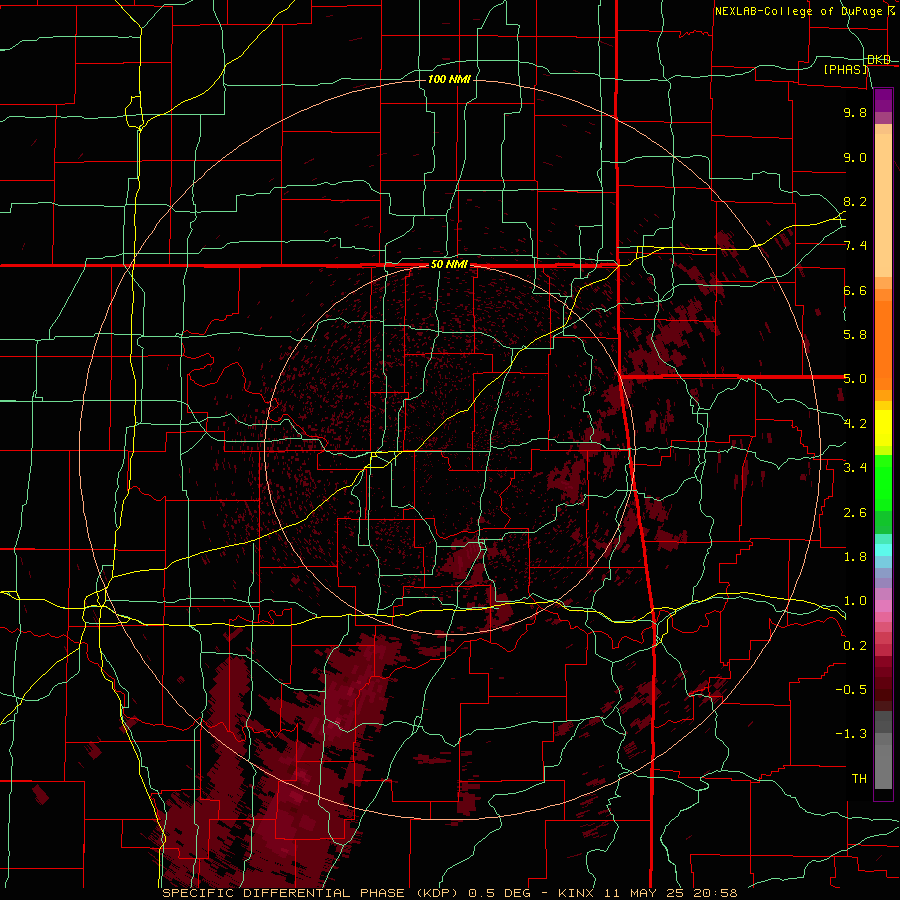Pick the orange segment of the color bar
Image resolution: width=900 pixels, height=900 pixels.
click(883, 345)
